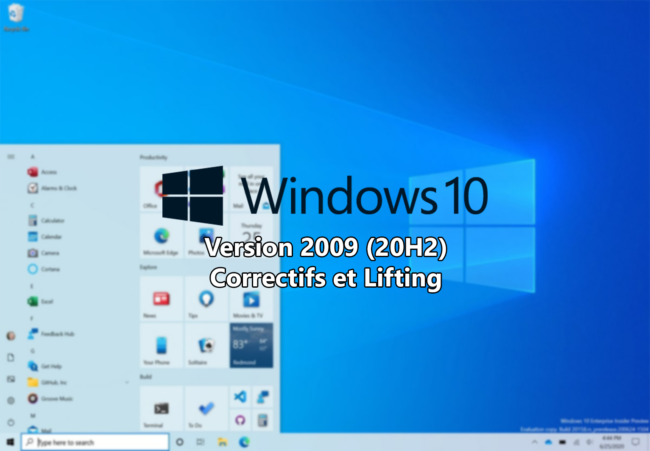Click the Windows Start button on taskbar
Screen dimensions: 650x451
pos(10,442)
